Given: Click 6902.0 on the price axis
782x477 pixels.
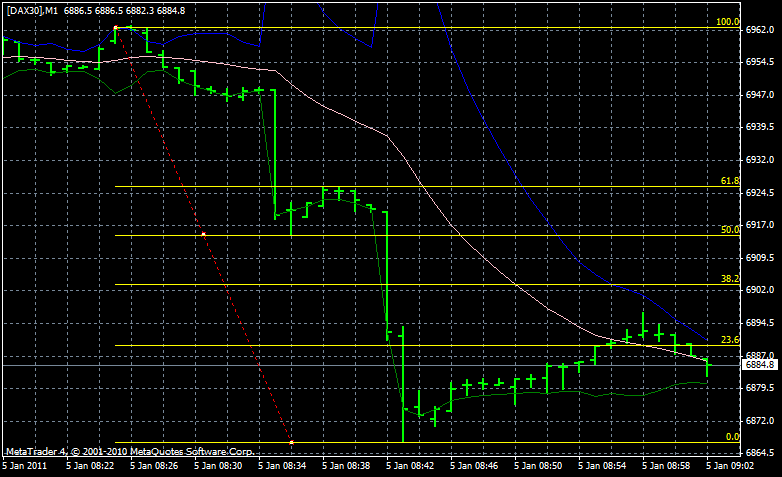Looking at the screenshot, I should point(760,290).
